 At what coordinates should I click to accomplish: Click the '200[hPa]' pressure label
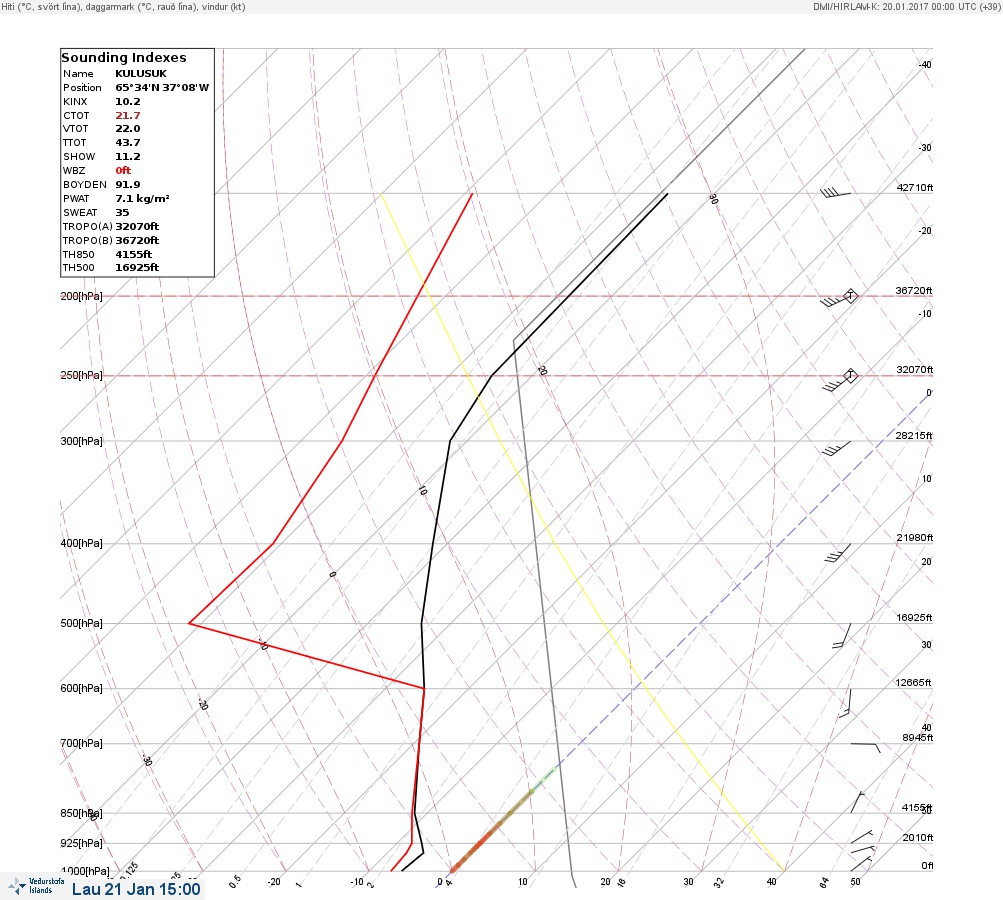pos(81,296)
